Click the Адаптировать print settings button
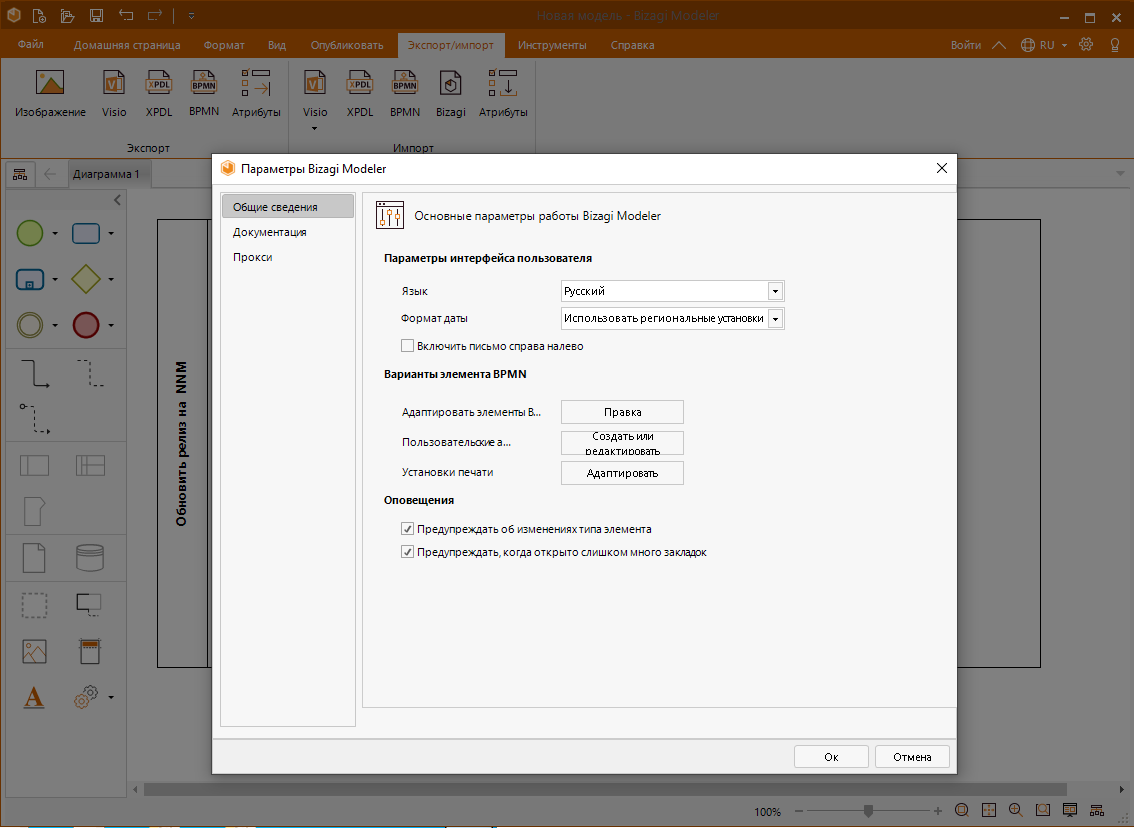Screen dimensions: 1134x828 point(622,473)
